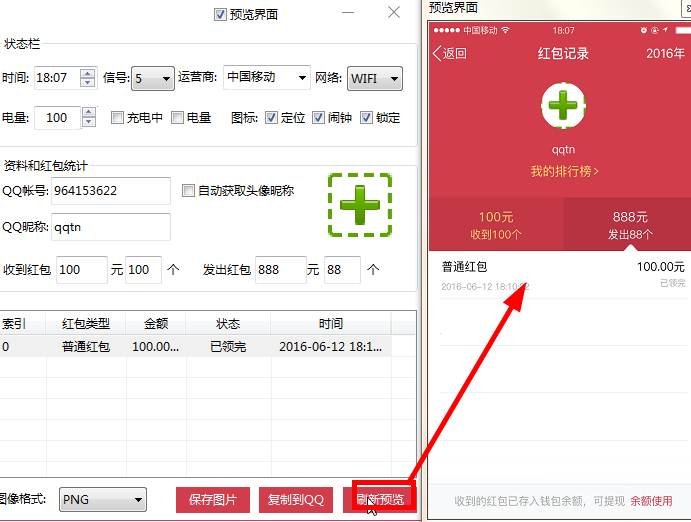Image resolution: width=691 pixels, height=522 pixels.
Task: Click the index 0 cell in table
Action: pos(23,347)
